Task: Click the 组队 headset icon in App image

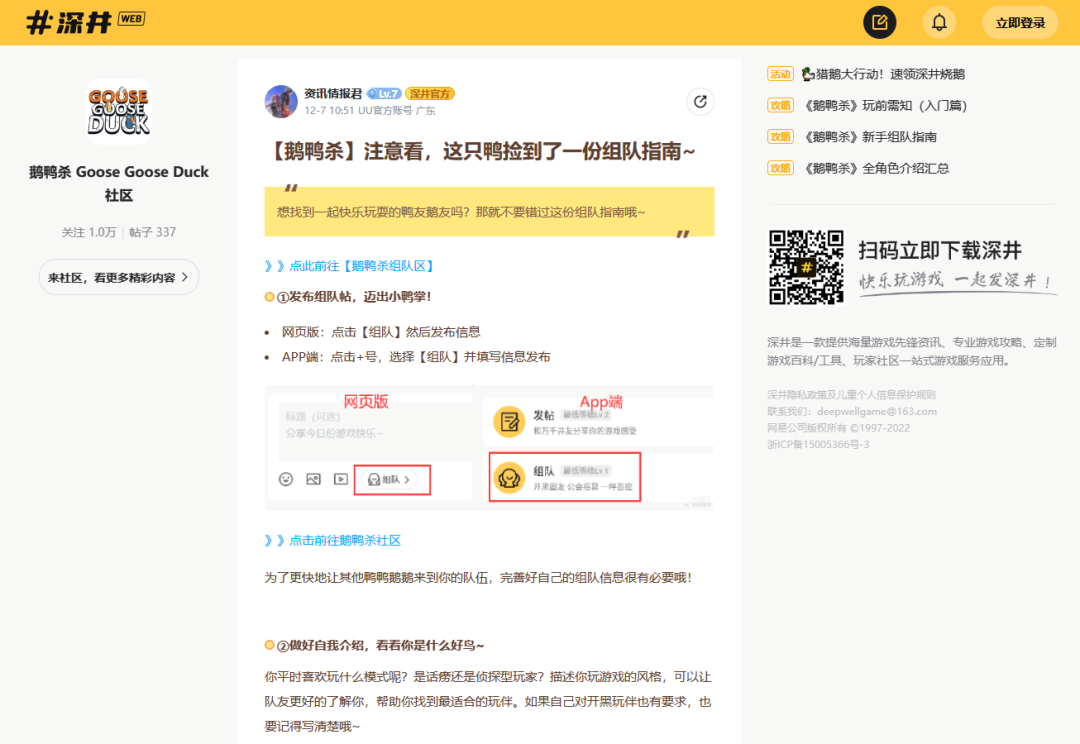Action: pyautogui.click(x=510, y=477)
